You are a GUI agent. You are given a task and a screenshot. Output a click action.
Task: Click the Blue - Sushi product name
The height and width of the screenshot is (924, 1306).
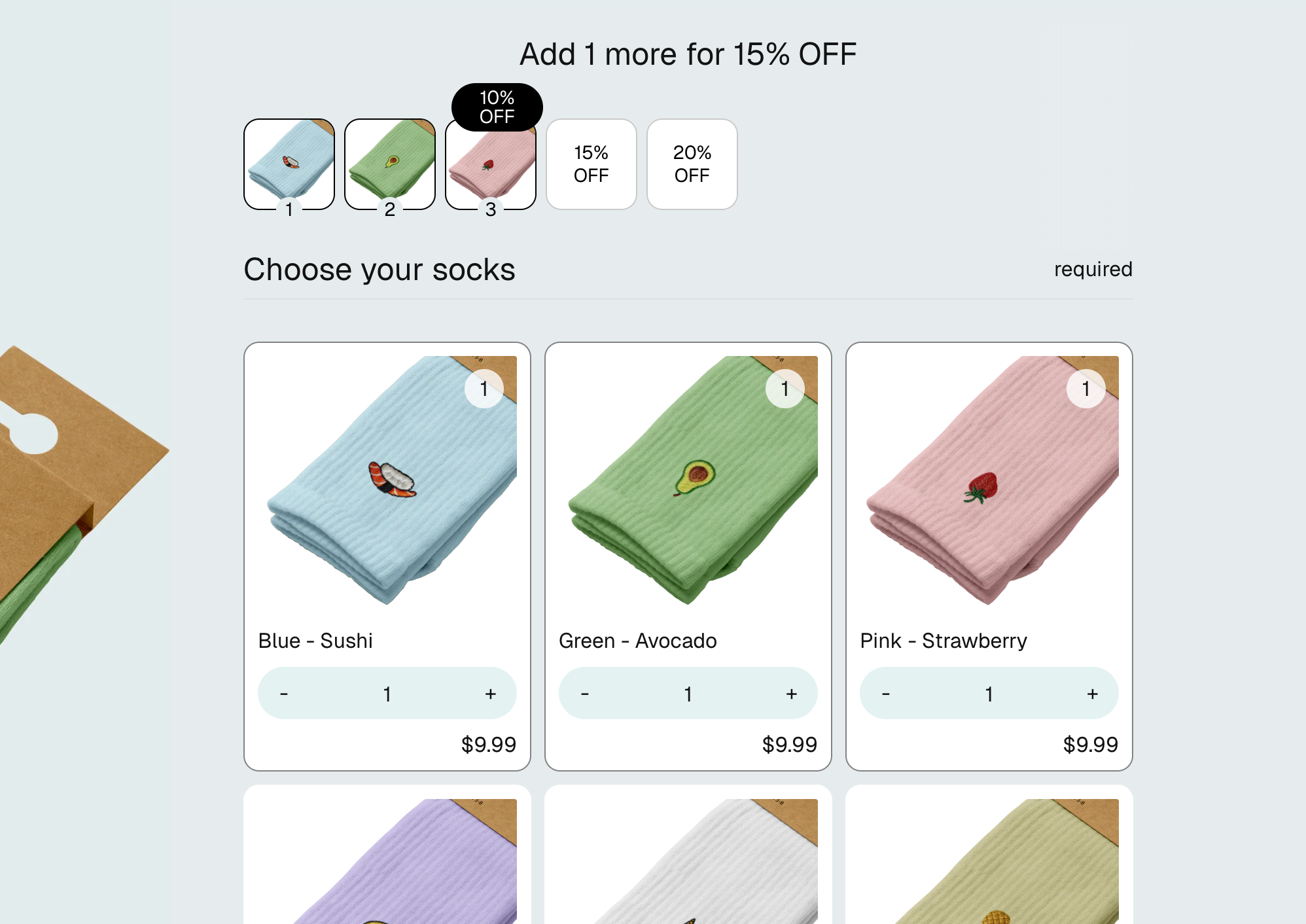click(x=315, y=641)
